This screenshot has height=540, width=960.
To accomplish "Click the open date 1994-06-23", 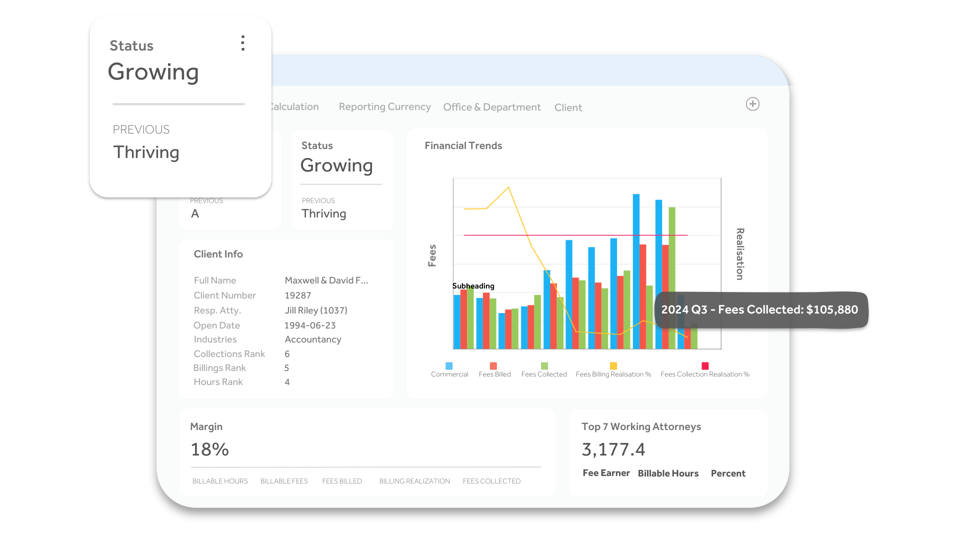I will tap(310, 325).
